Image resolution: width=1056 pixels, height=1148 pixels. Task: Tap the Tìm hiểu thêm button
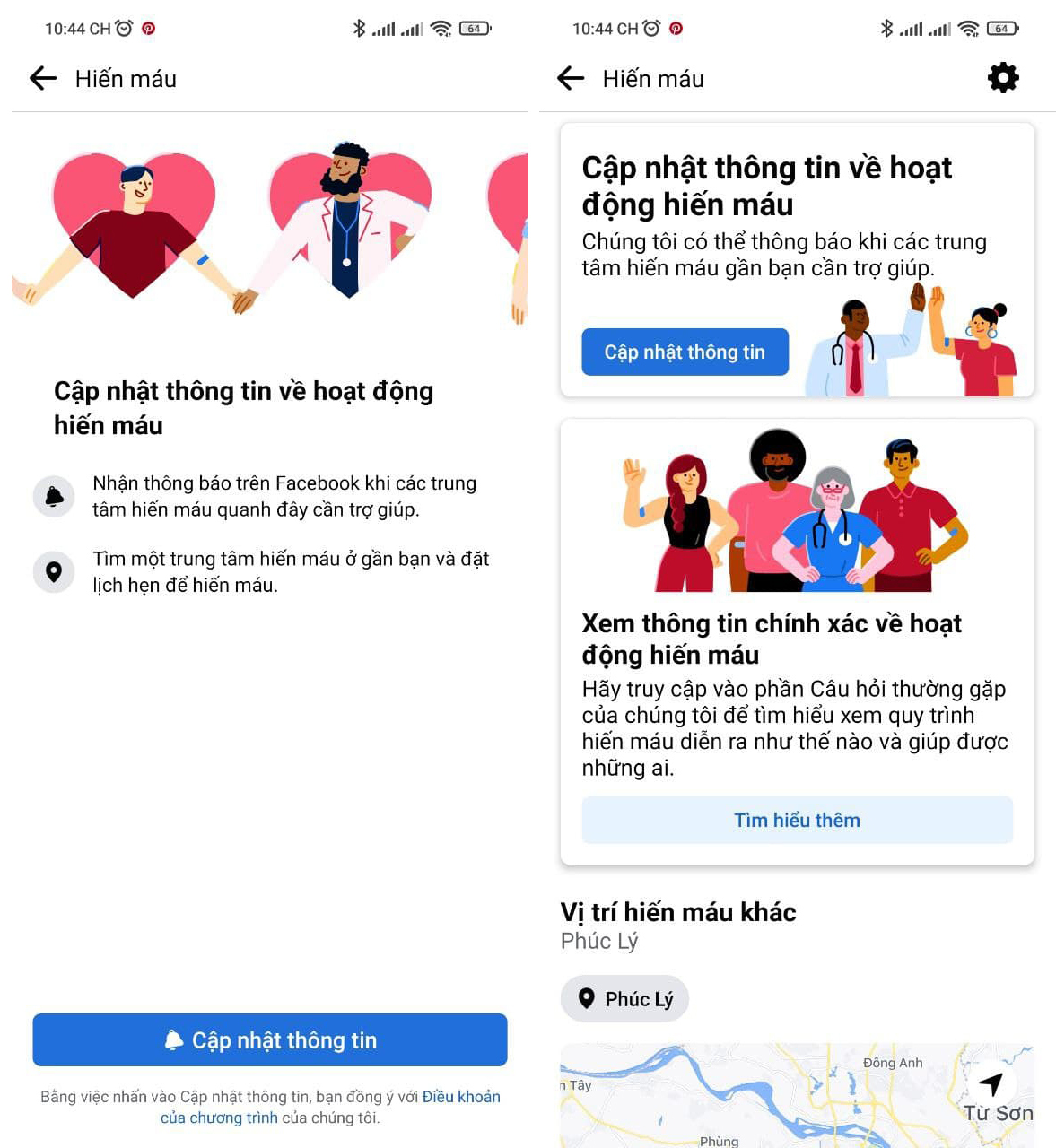coord(797,820)
